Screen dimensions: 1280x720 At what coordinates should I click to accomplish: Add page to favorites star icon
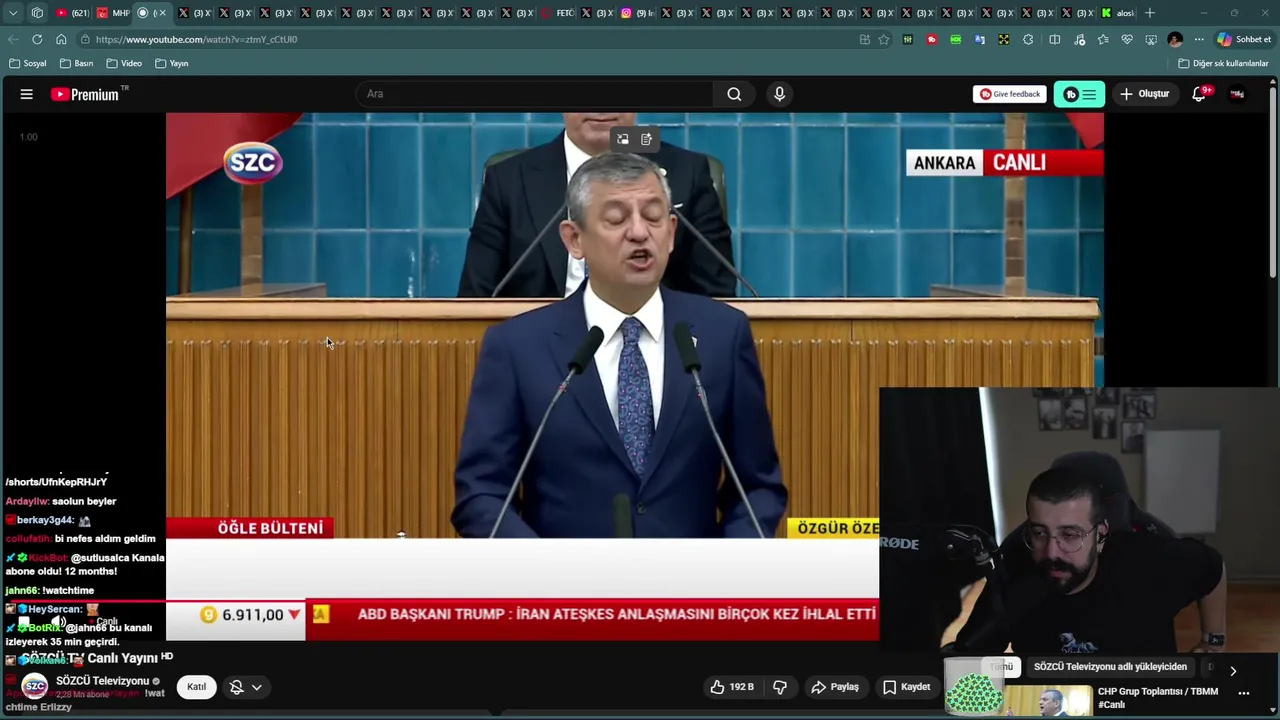pos(884,39)
